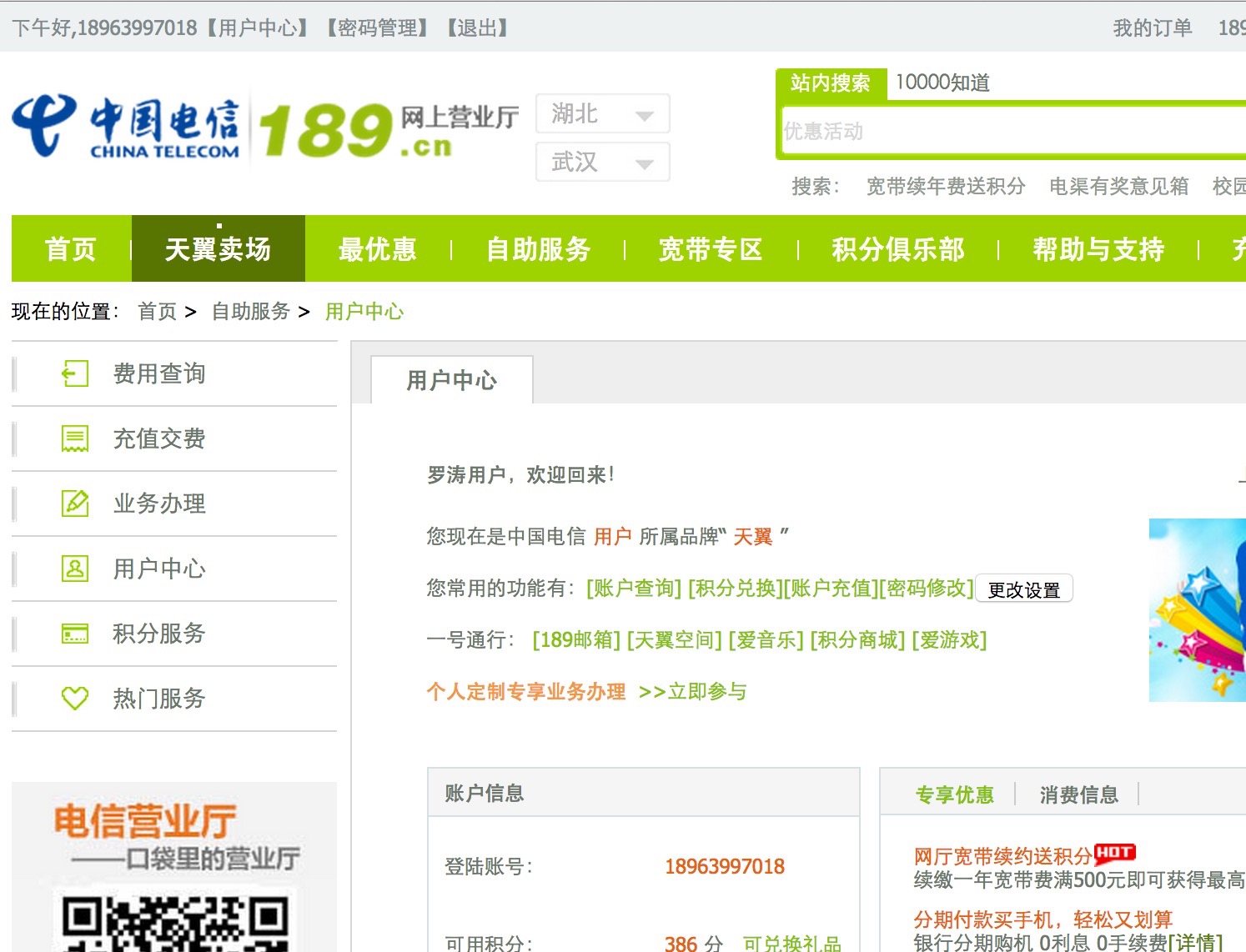Click >>立即参与 link

tap(693, 692)
